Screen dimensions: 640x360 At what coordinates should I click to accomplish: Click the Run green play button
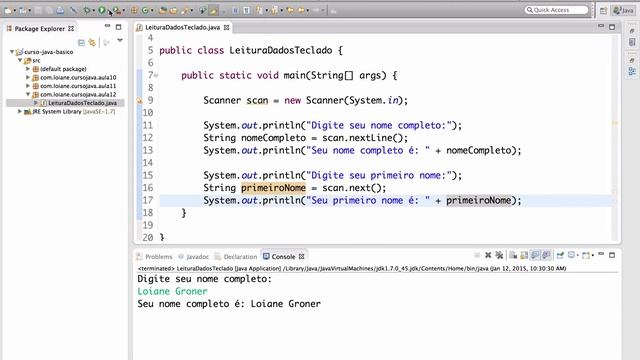(101, 10)
